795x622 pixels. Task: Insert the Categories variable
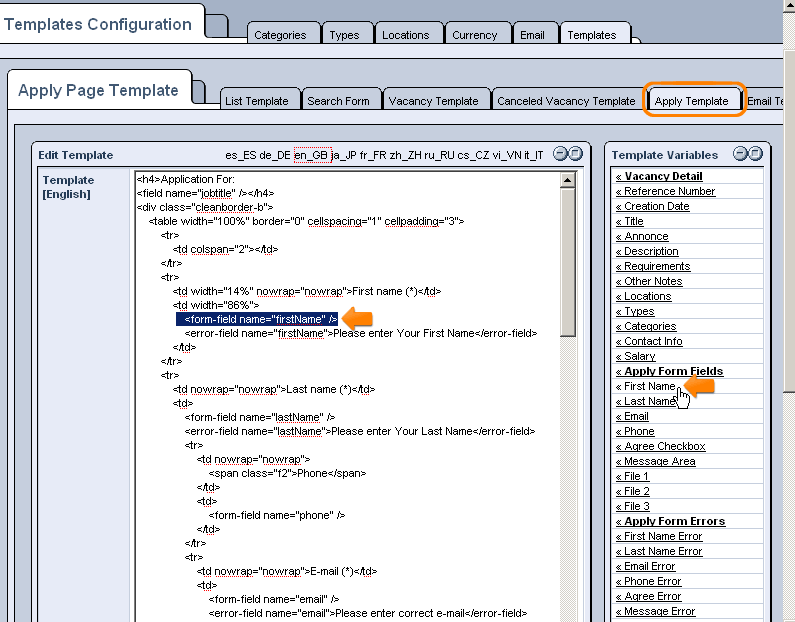[x=646, y=326]
